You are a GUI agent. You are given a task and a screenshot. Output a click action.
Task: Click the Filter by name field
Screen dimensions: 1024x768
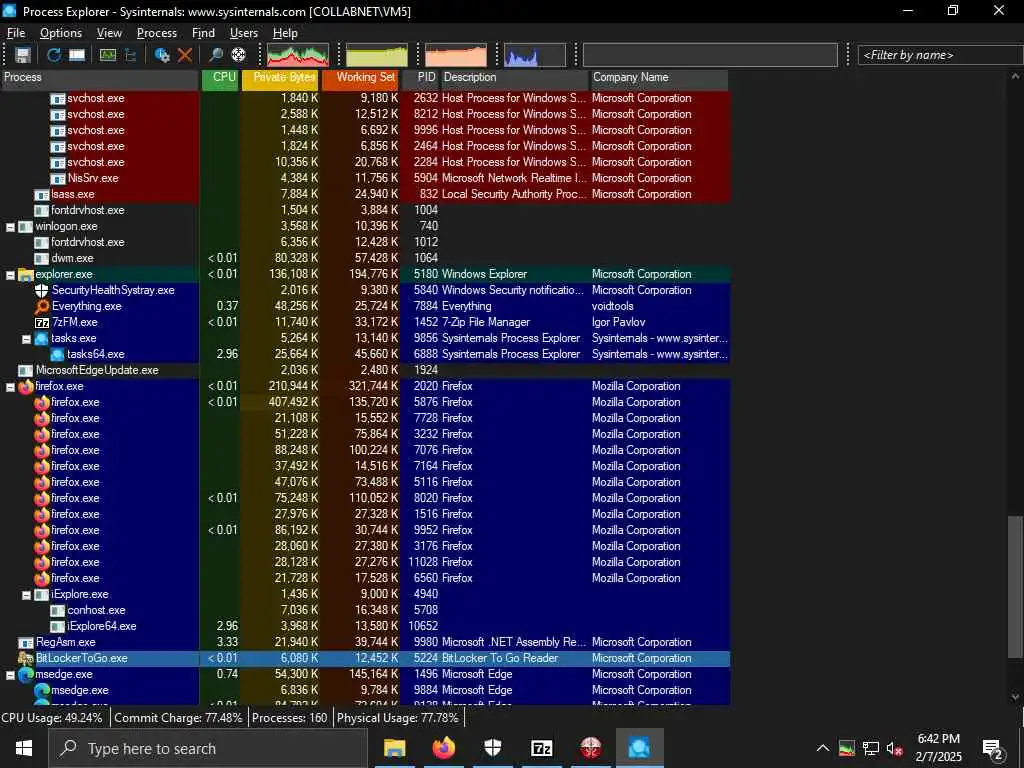[x=941, y=55]
